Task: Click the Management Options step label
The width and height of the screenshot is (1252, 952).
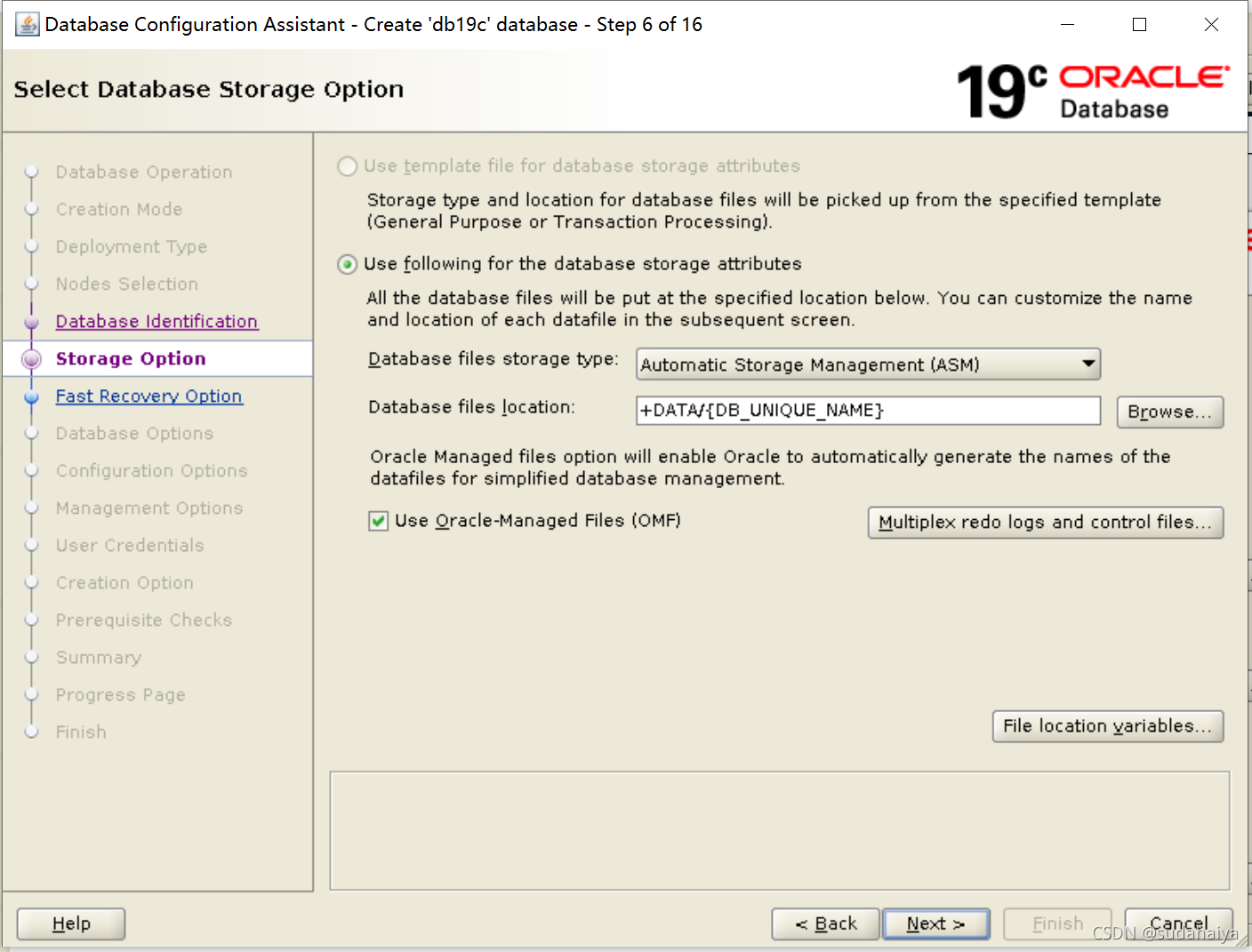Action: pos(149,508)
